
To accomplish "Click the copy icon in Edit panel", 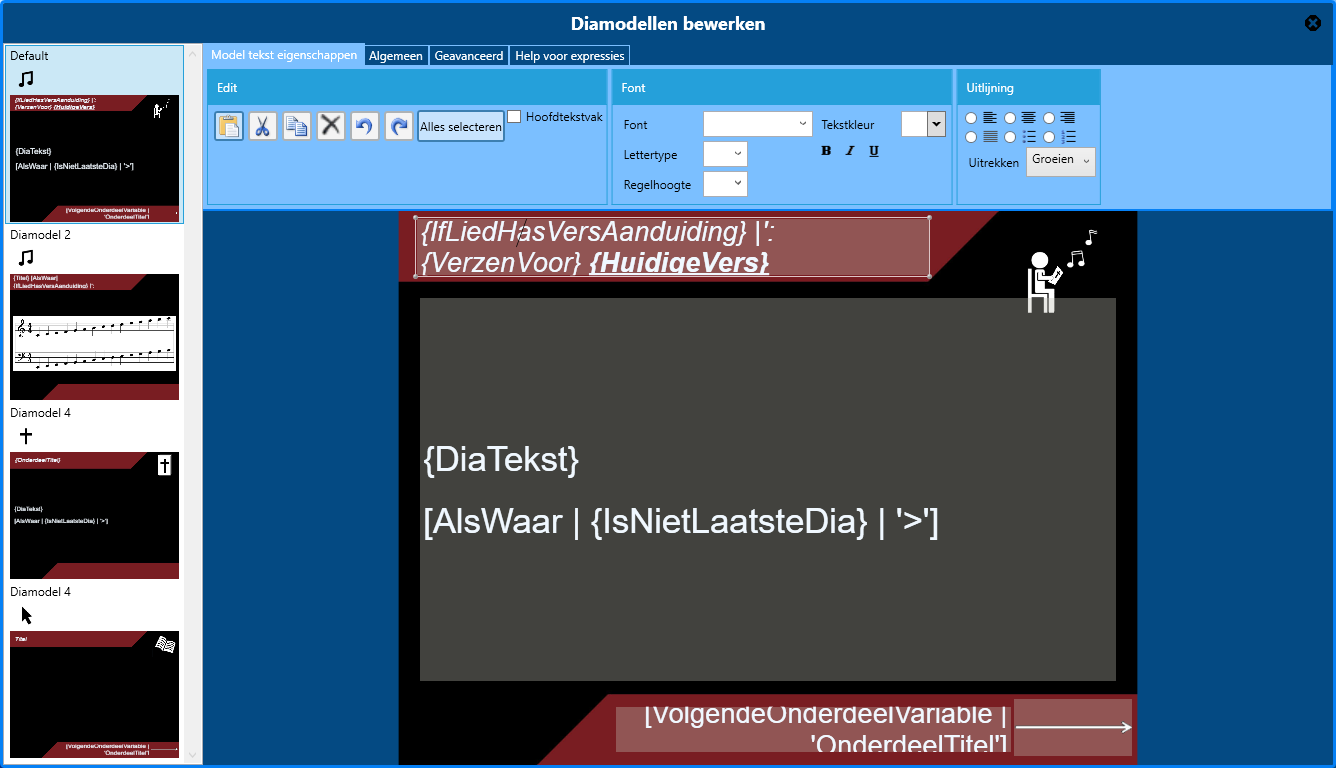I will (297, 126).
